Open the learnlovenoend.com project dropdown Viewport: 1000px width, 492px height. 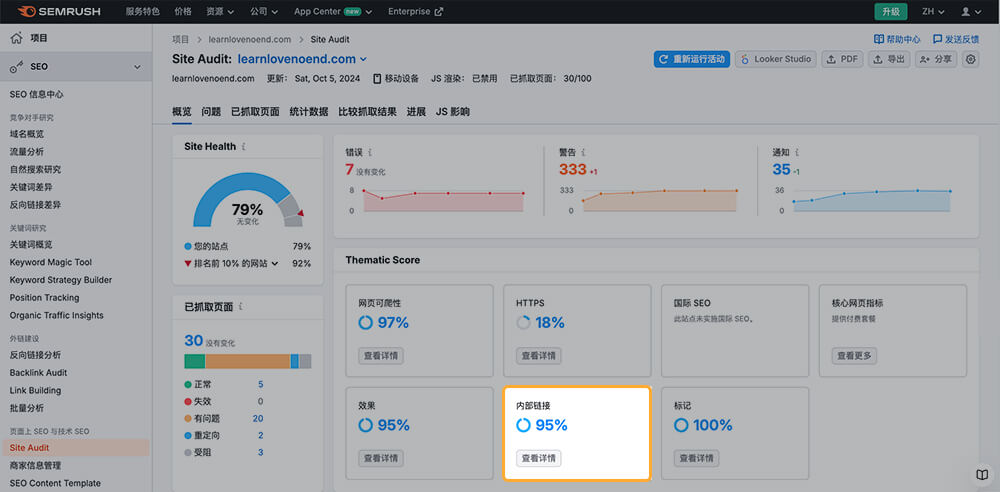(x=302, y=59)
